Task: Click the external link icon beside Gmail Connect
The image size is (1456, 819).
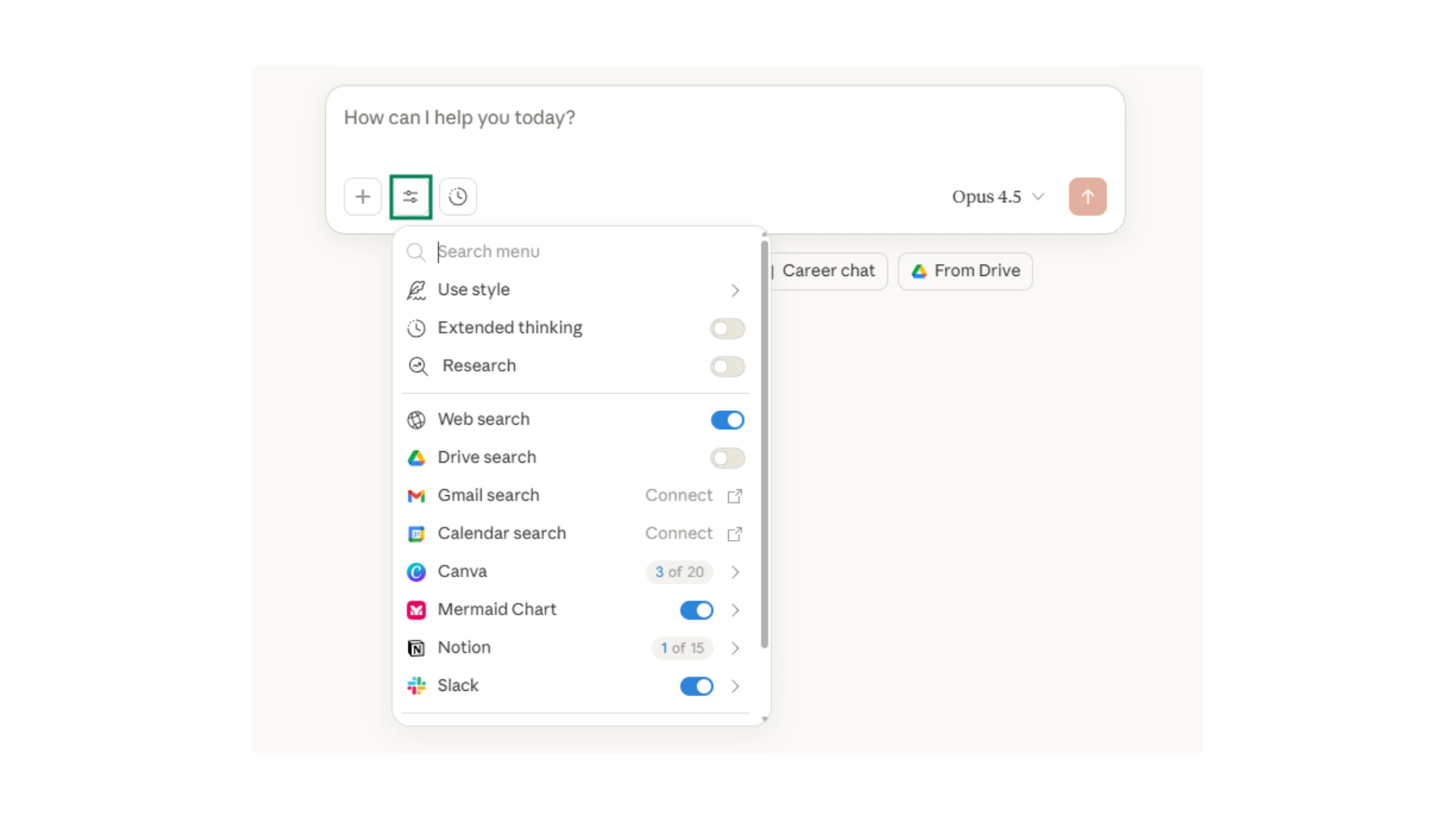Action: tap(734, 496)
